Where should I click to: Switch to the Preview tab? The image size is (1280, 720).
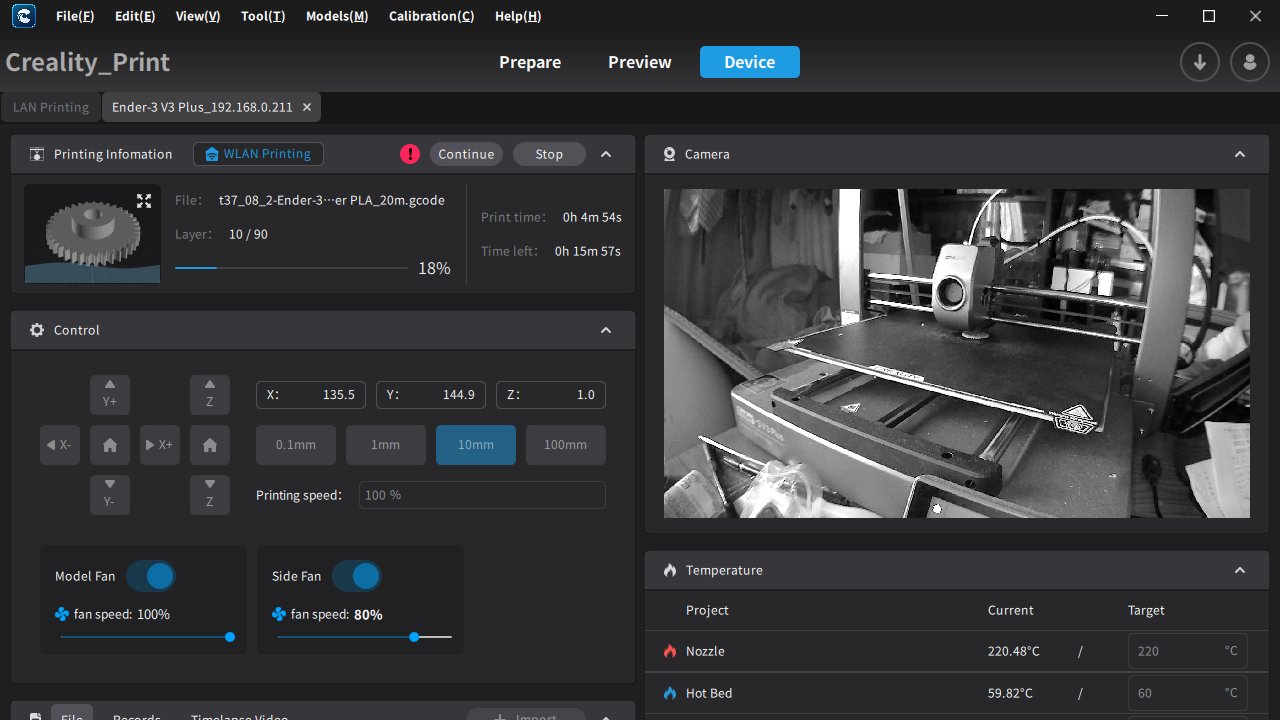(x=639, y=62)
